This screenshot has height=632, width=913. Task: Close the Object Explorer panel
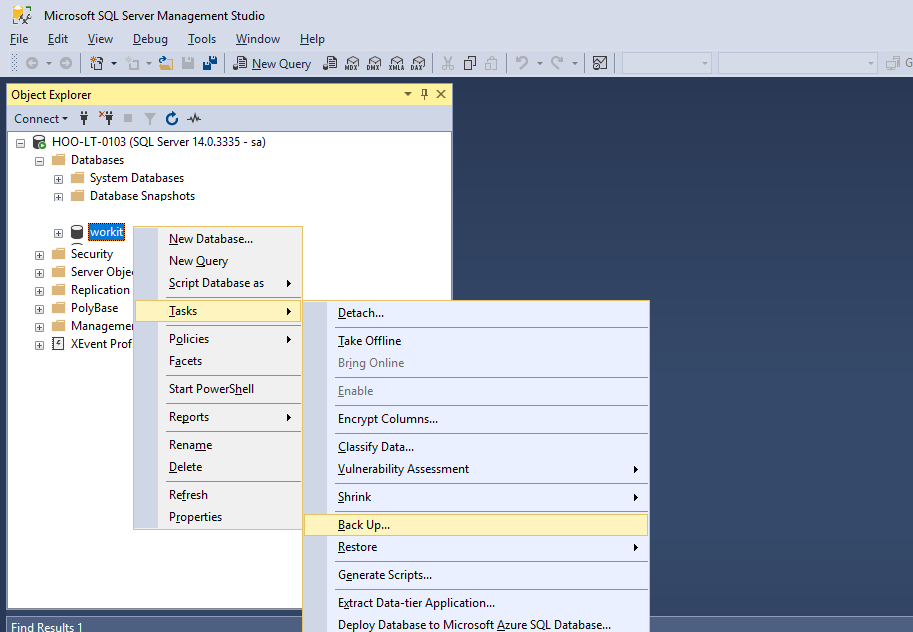point(441,94)
